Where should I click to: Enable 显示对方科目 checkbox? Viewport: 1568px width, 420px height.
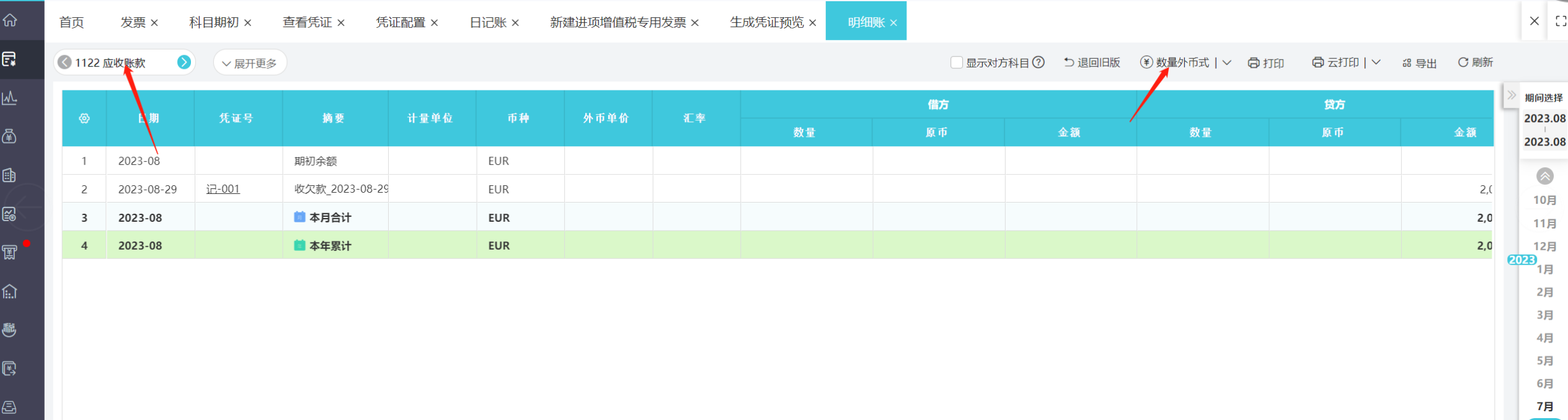[x=957, y=63]
